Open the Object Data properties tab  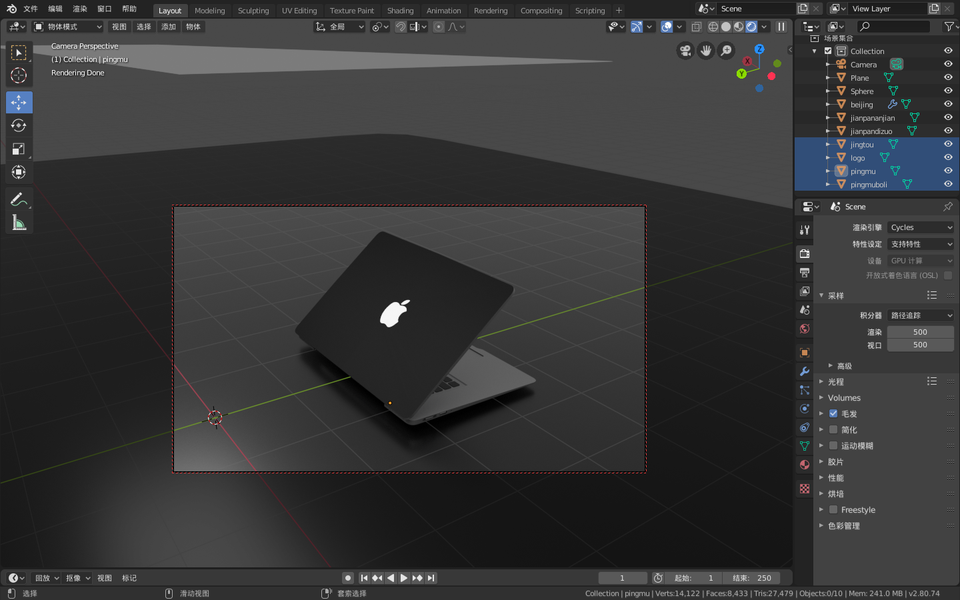click(x=804, y=446)
